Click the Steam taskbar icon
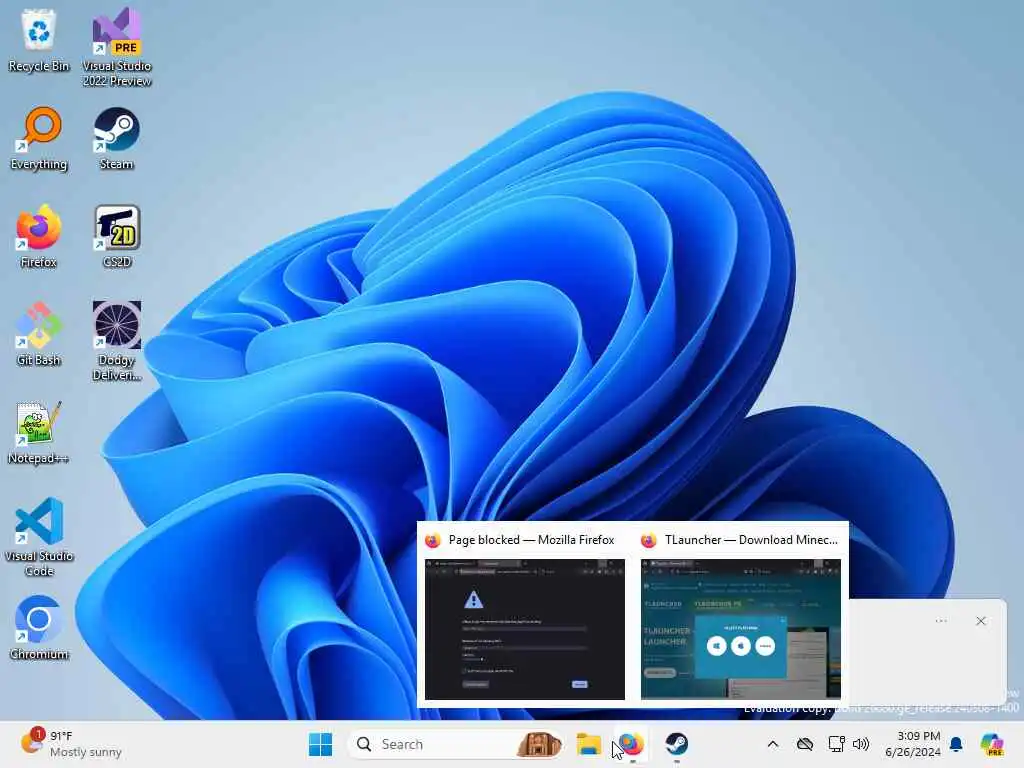Image resolution: width=1024 pixels, height=768 pixels. 677,744
